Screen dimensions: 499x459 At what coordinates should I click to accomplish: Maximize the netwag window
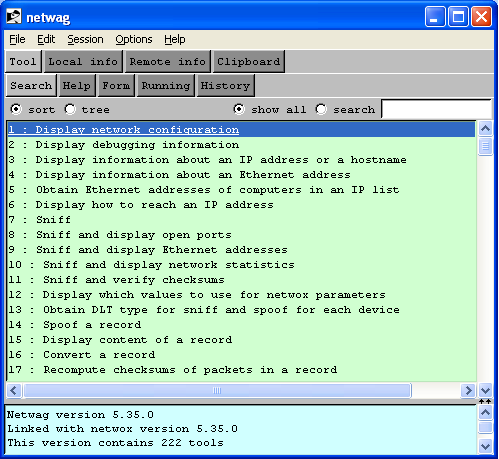pyautogui.click(x=458, y=16)
